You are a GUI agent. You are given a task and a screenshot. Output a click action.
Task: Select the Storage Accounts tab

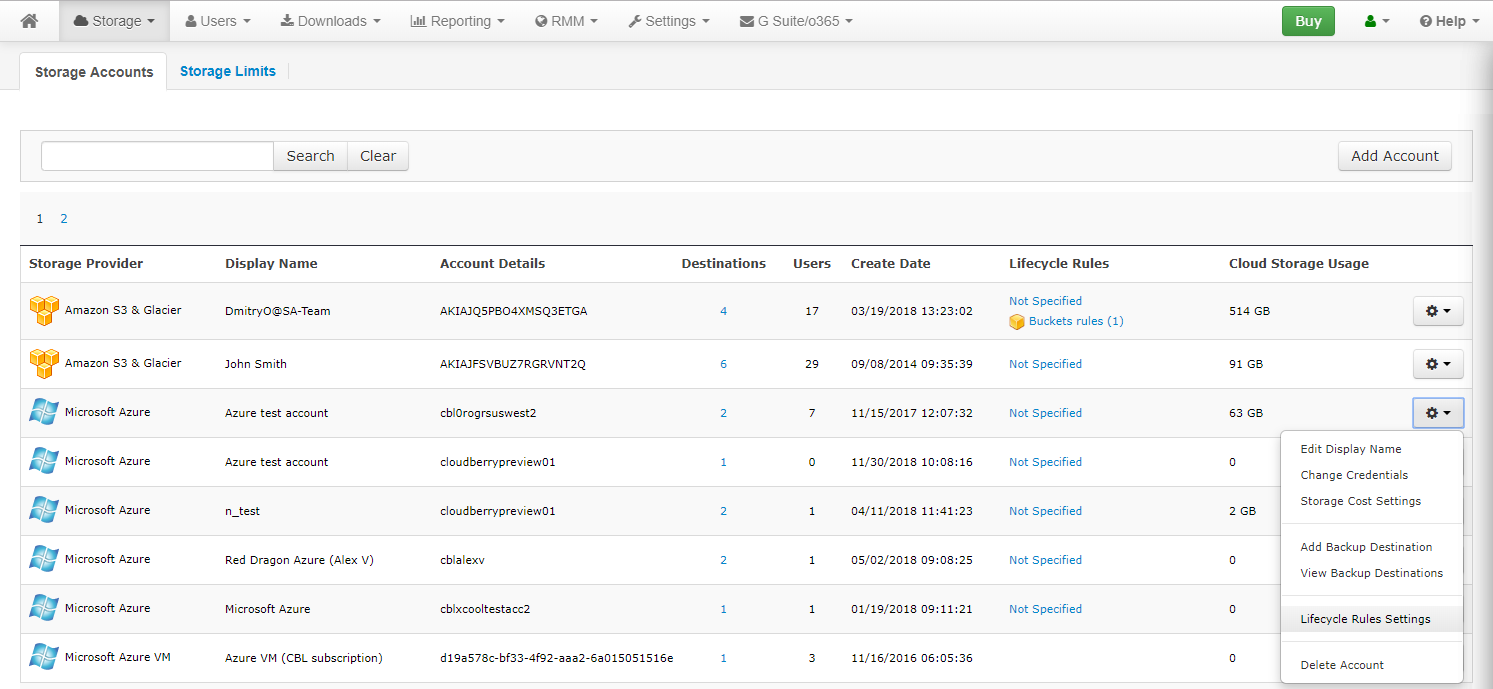tap(94, 72)
